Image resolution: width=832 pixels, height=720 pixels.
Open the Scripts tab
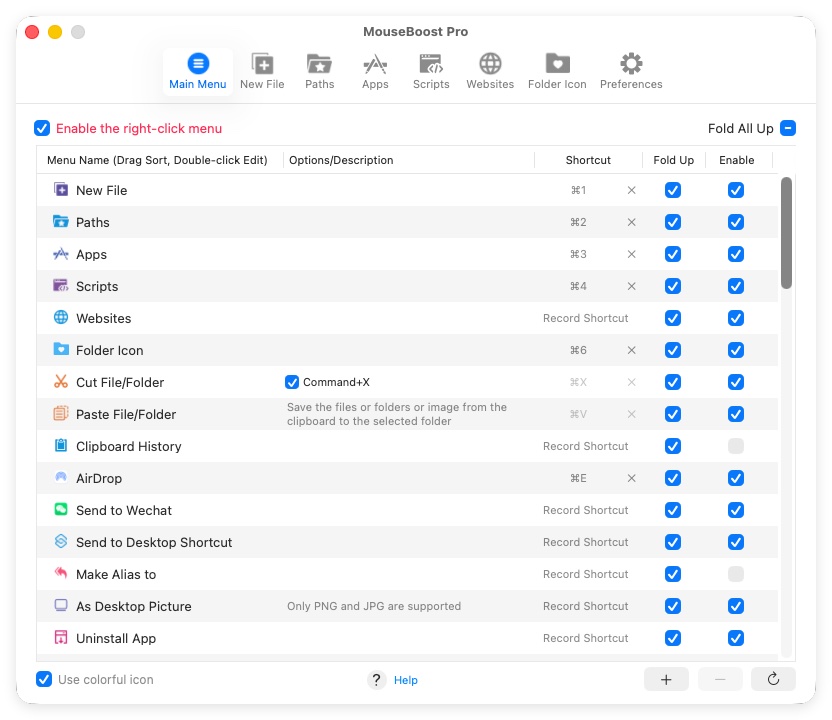point(431,72)
